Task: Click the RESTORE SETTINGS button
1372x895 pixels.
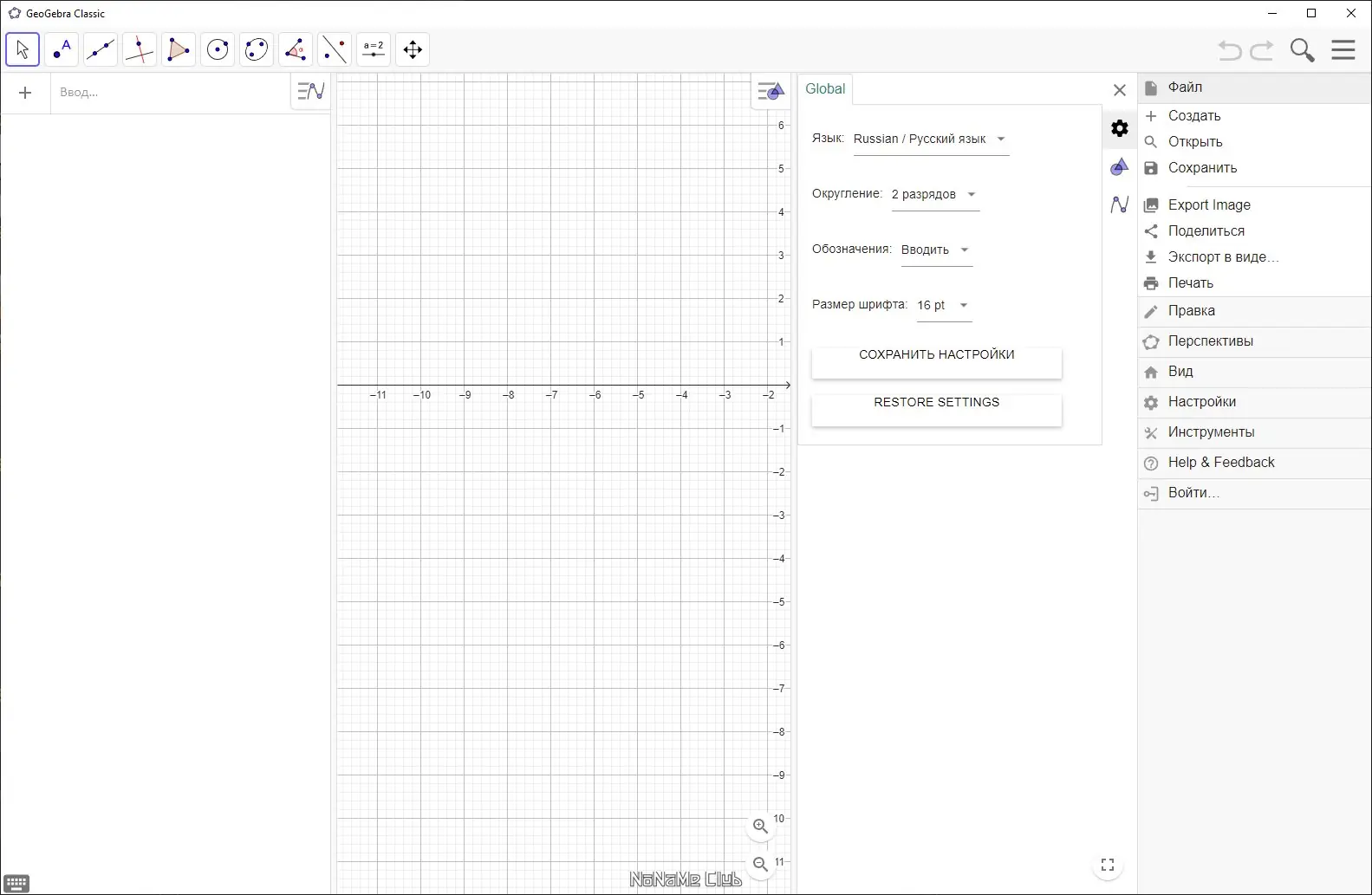Action: (x=936, y=411)
